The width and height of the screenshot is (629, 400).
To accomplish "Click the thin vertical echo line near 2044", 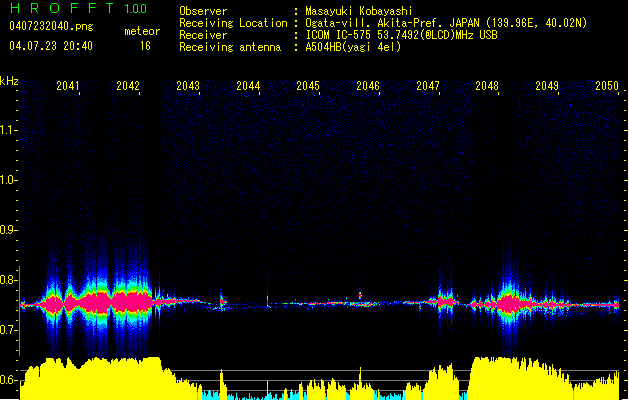I will [268, 291].
